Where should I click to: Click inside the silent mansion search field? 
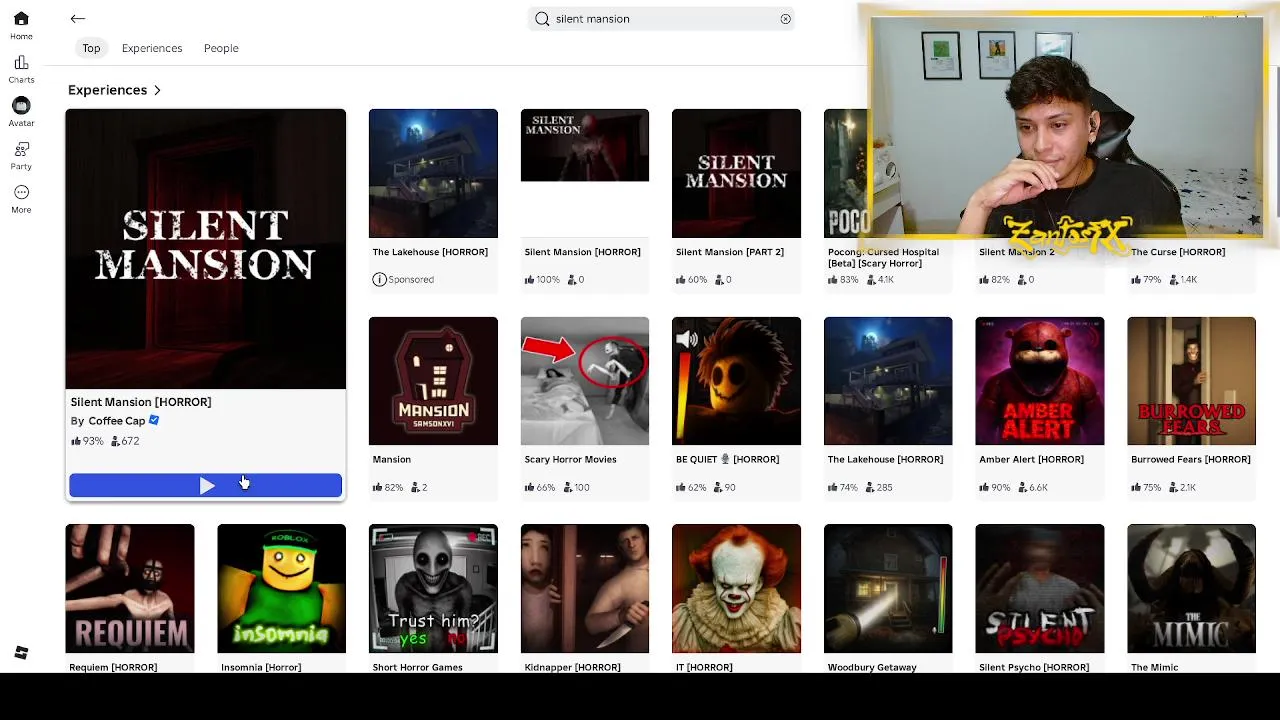click(662, 18)
